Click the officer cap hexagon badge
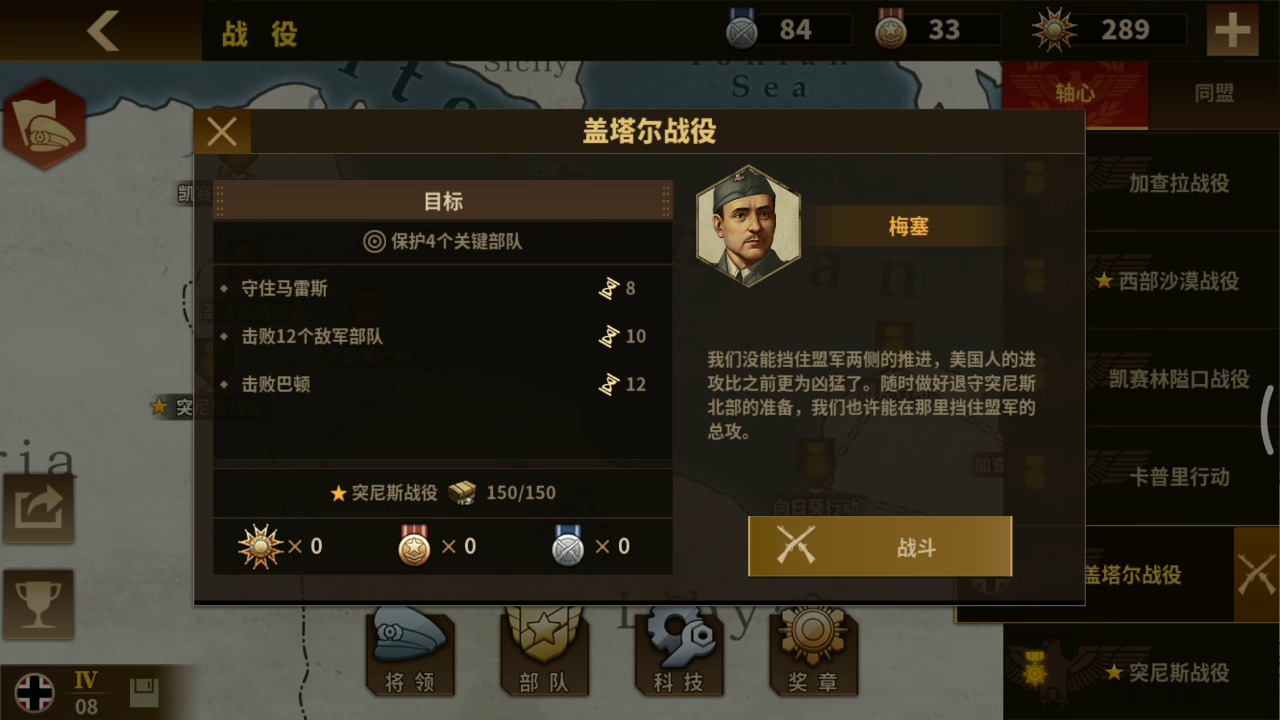1280x720 pixels. (43, 124)
